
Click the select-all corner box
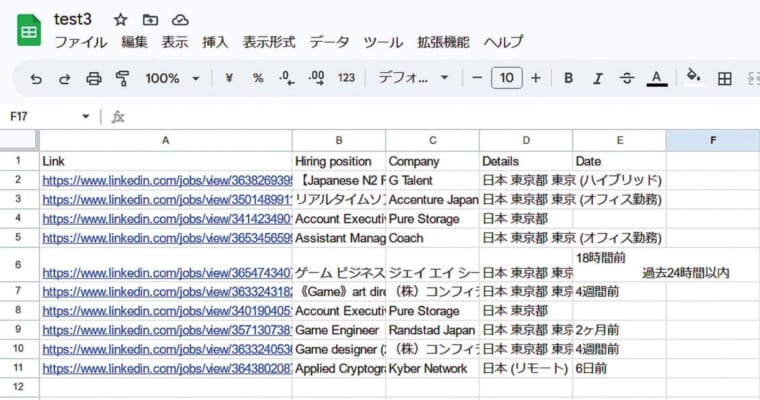point(18,141)
